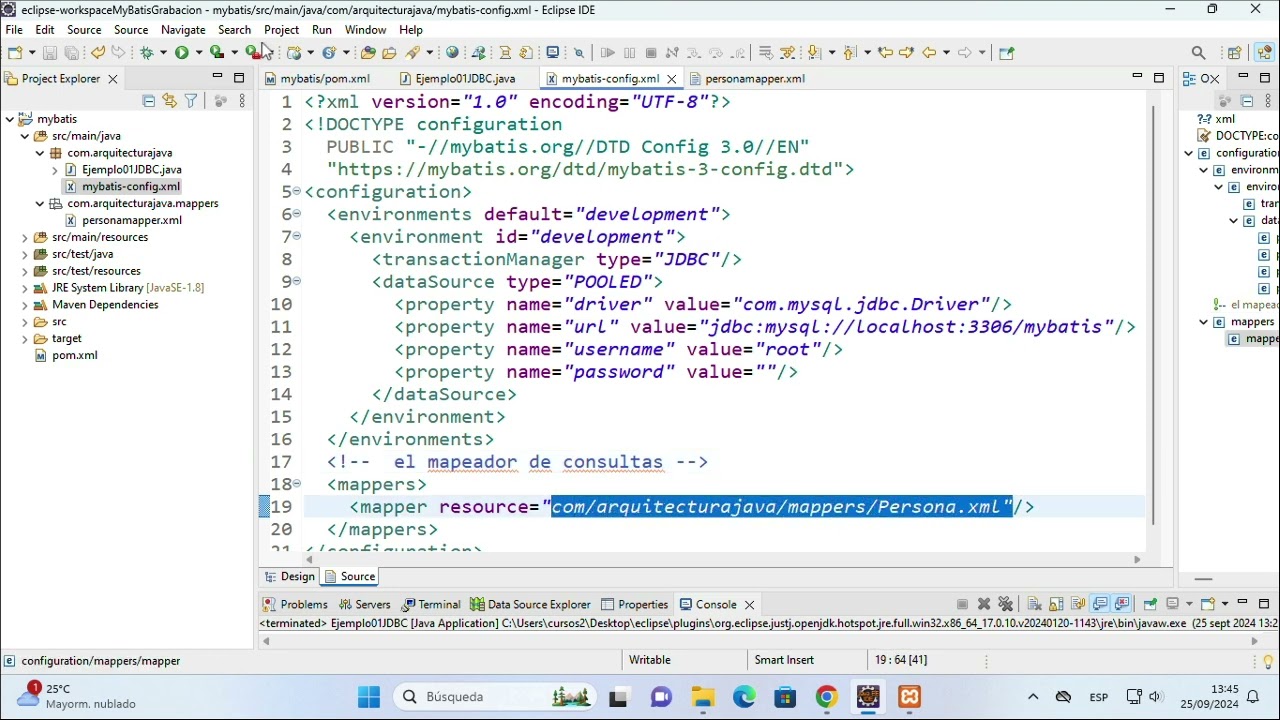The width and height of the screenshot is (1280, 720).
Task: Click the web browser globe icon
Action: pyautogui.click(x=452, y=52)
